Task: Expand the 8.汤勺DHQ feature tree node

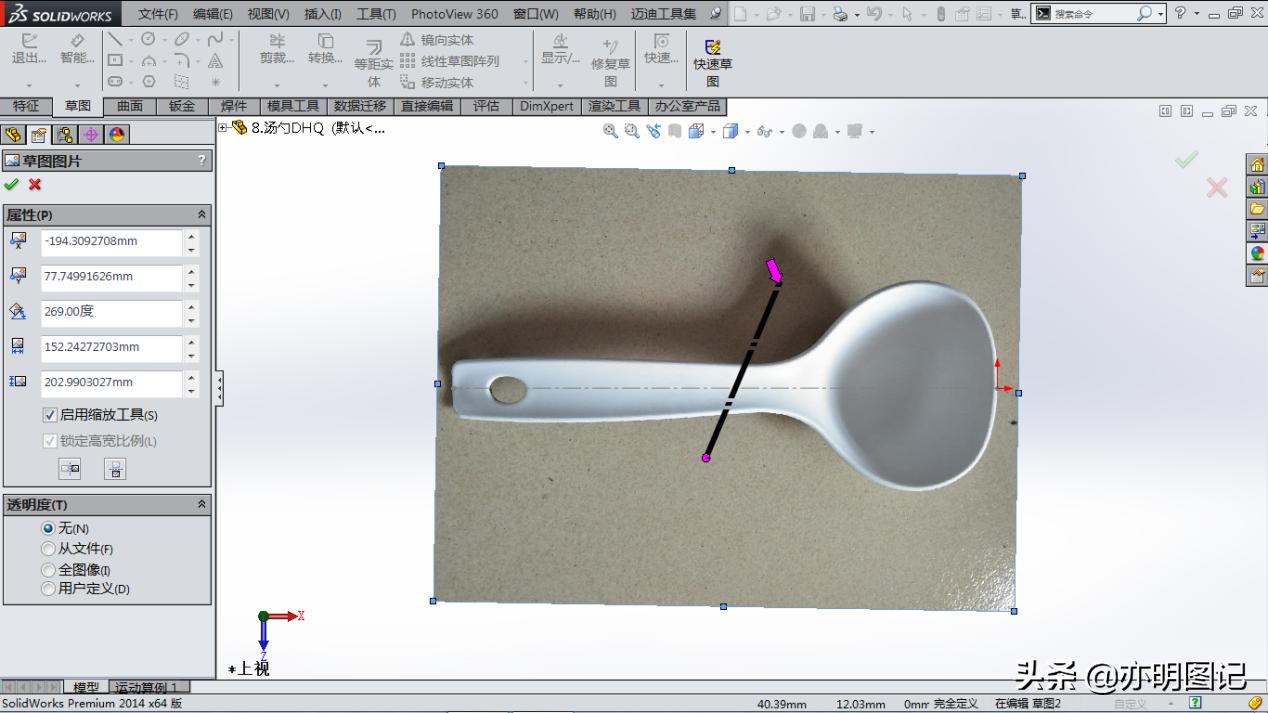Action: click(x=223, y=128)
